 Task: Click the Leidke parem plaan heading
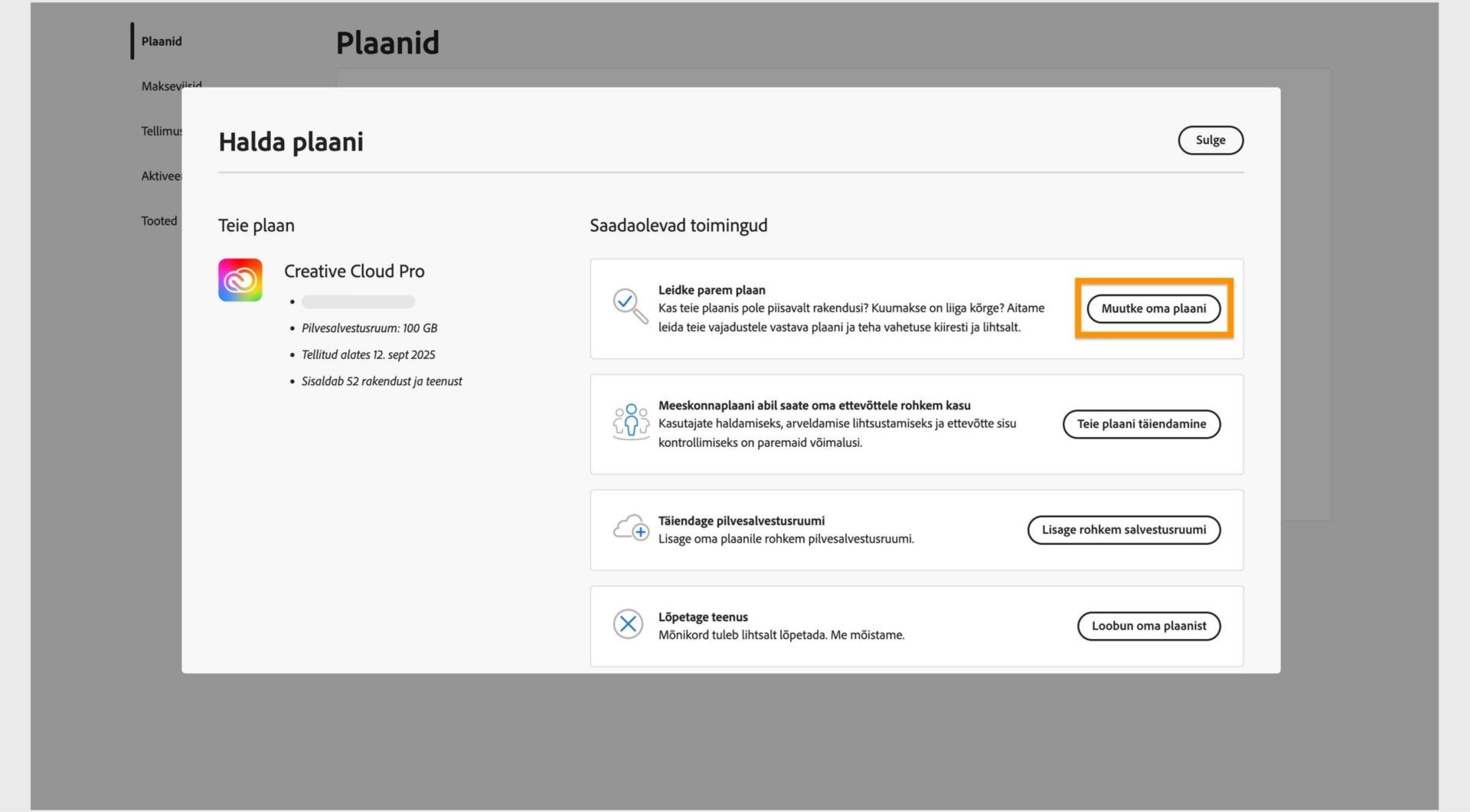tap(712, 290)
